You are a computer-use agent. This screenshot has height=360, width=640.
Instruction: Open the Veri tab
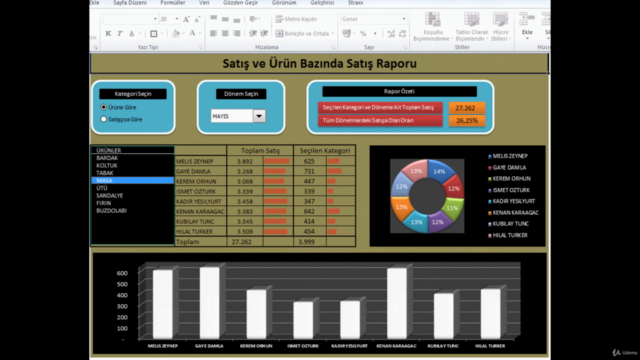[204, 3]
